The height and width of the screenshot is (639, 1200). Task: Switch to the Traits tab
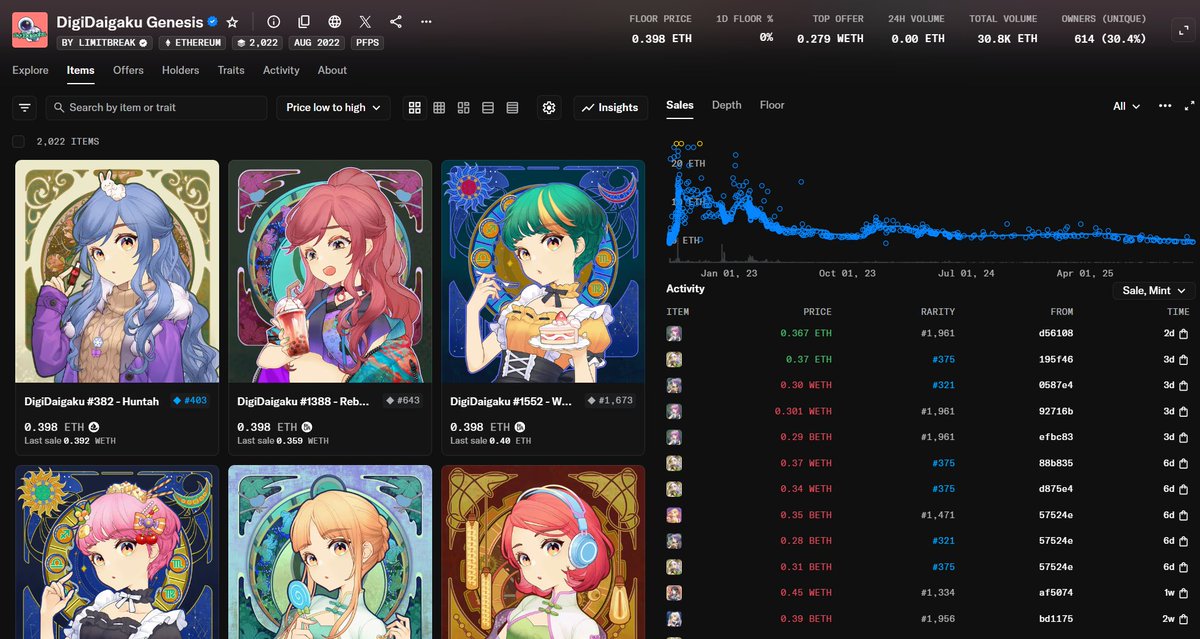click(231, 70)
